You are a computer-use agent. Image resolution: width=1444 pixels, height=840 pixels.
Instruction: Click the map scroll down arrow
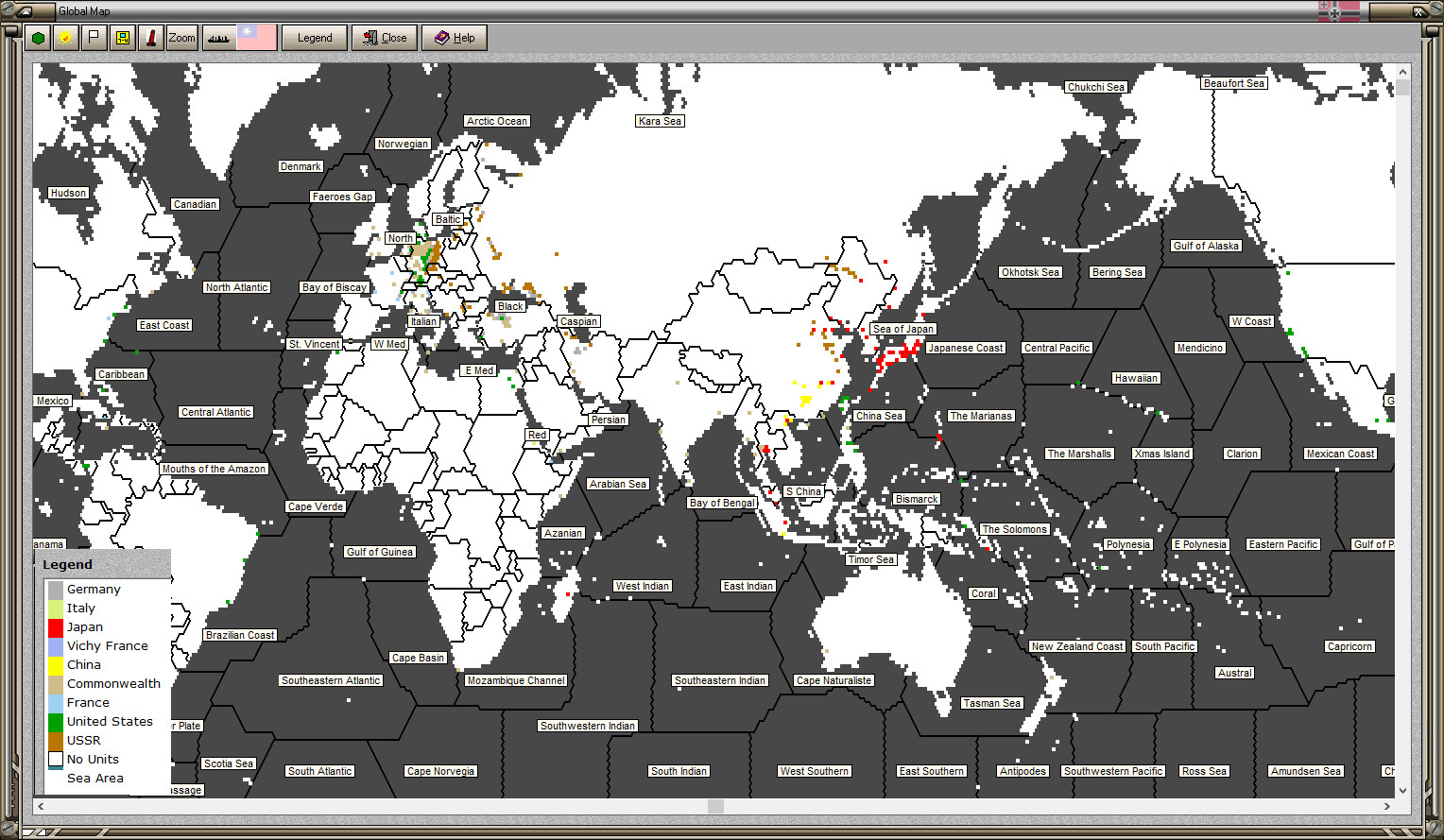coord(1403,791)
